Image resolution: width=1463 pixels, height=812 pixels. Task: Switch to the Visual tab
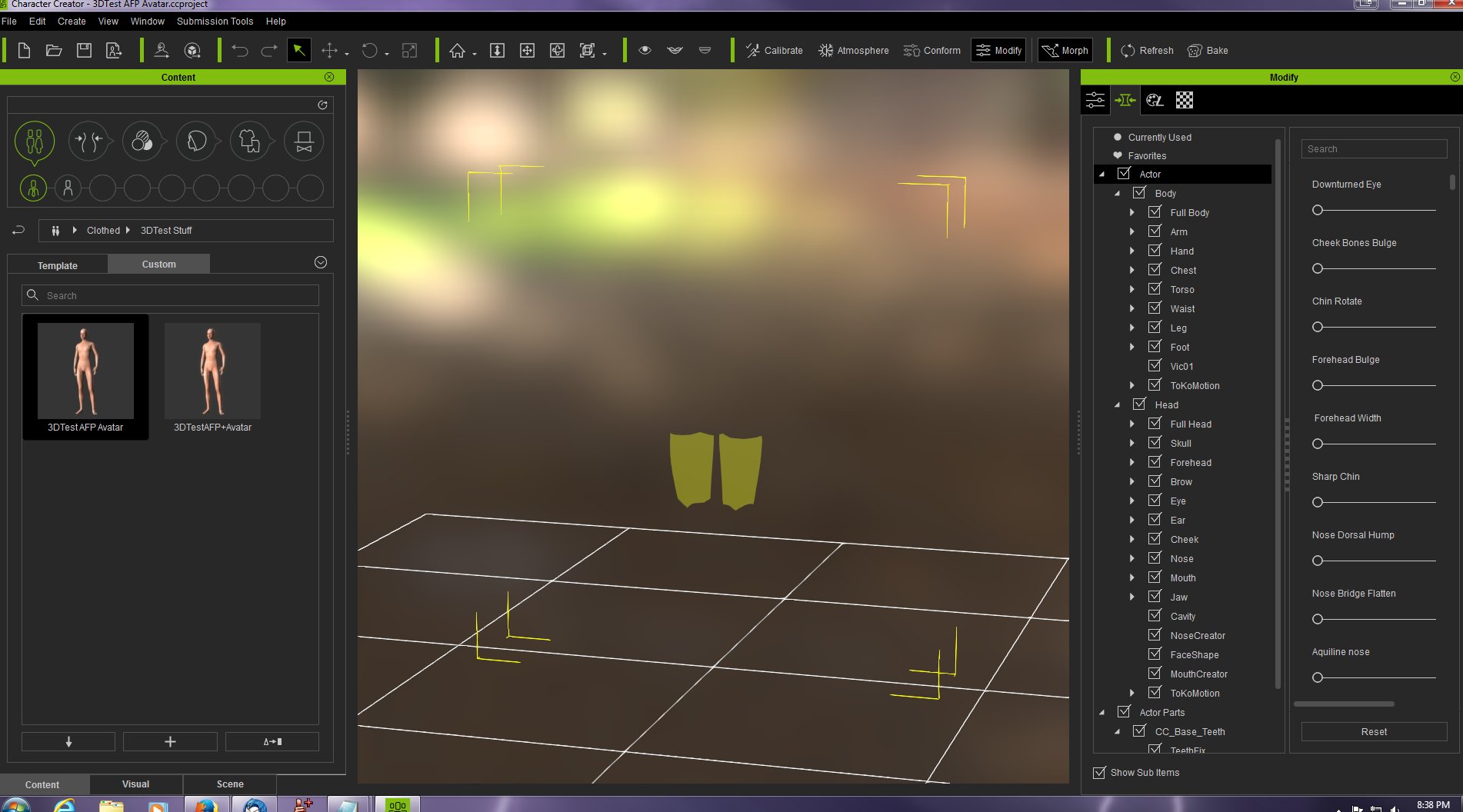point(135,784)
